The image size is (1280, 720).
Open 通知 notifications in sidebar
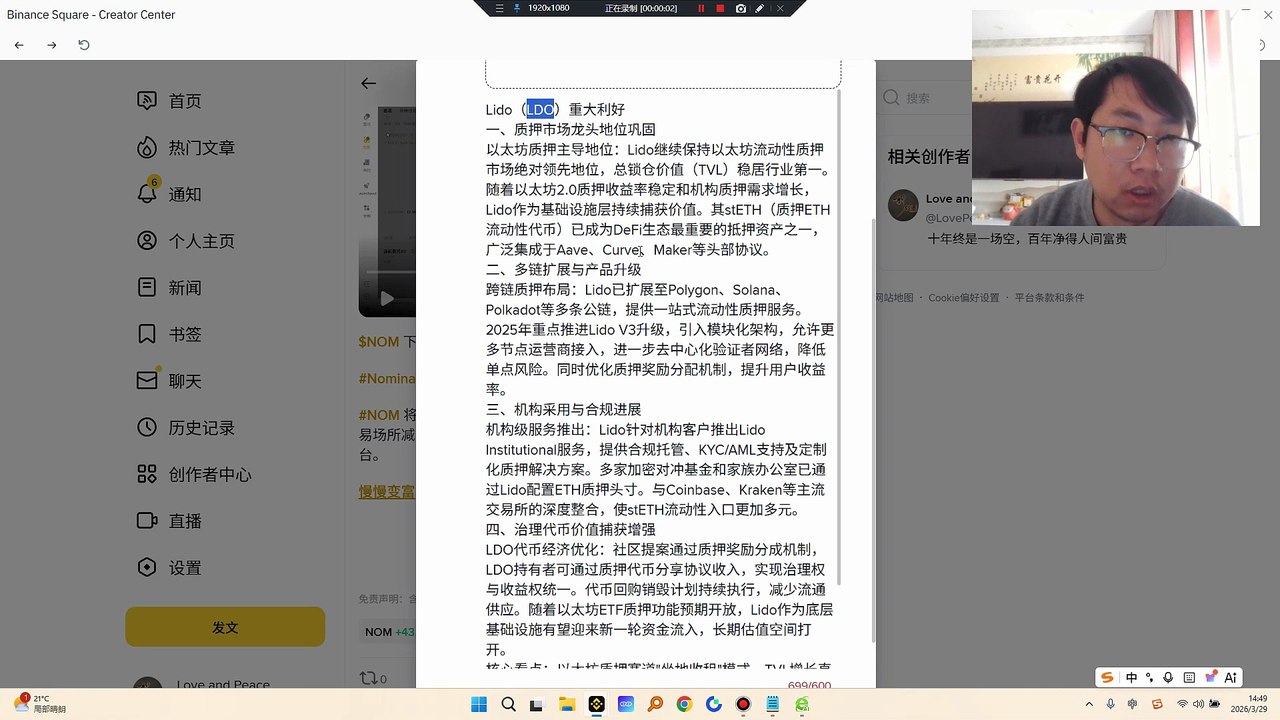(x=170, y=194)
